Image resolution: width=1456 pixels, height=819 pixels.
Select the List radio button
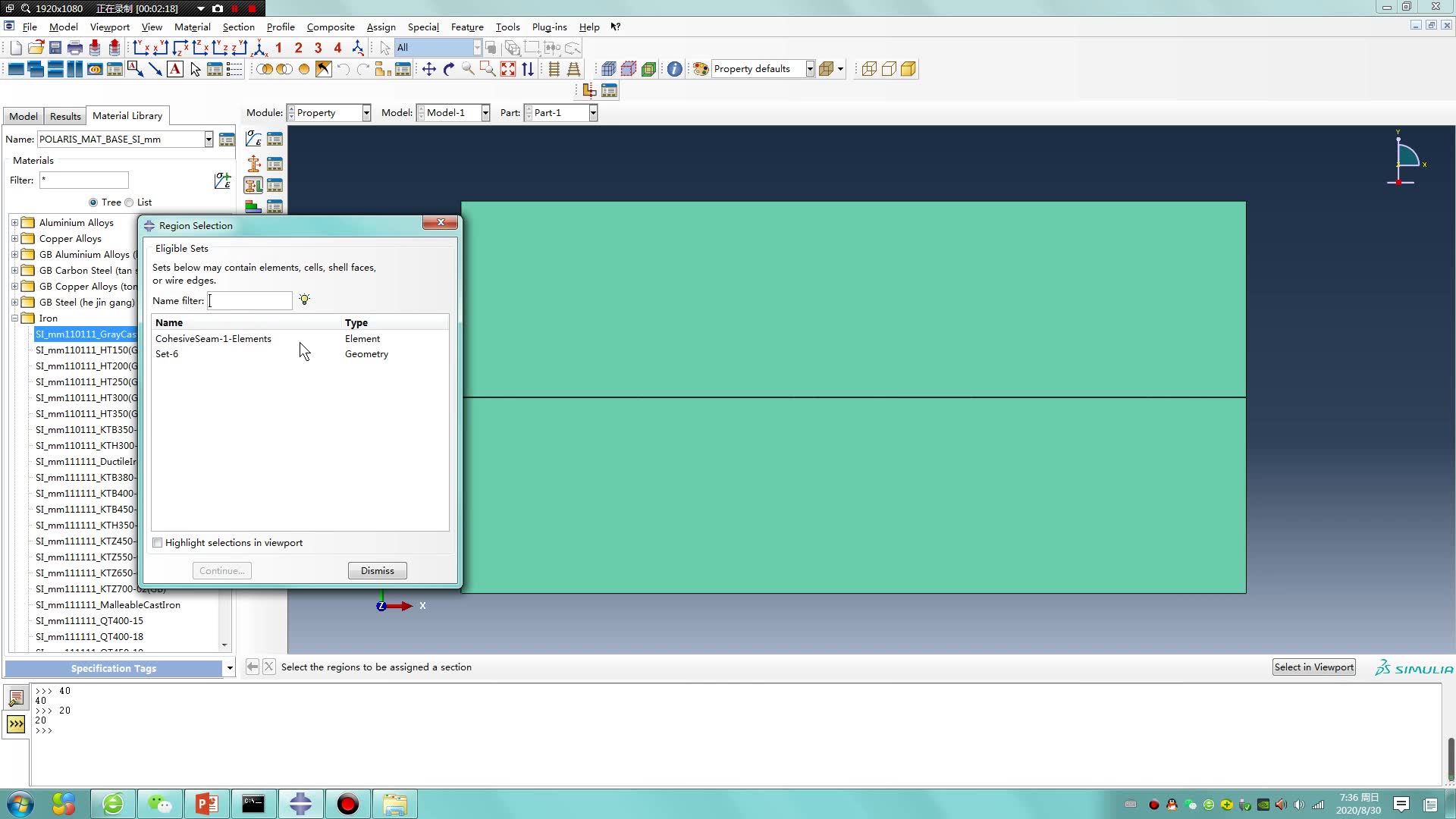(129, 202)
